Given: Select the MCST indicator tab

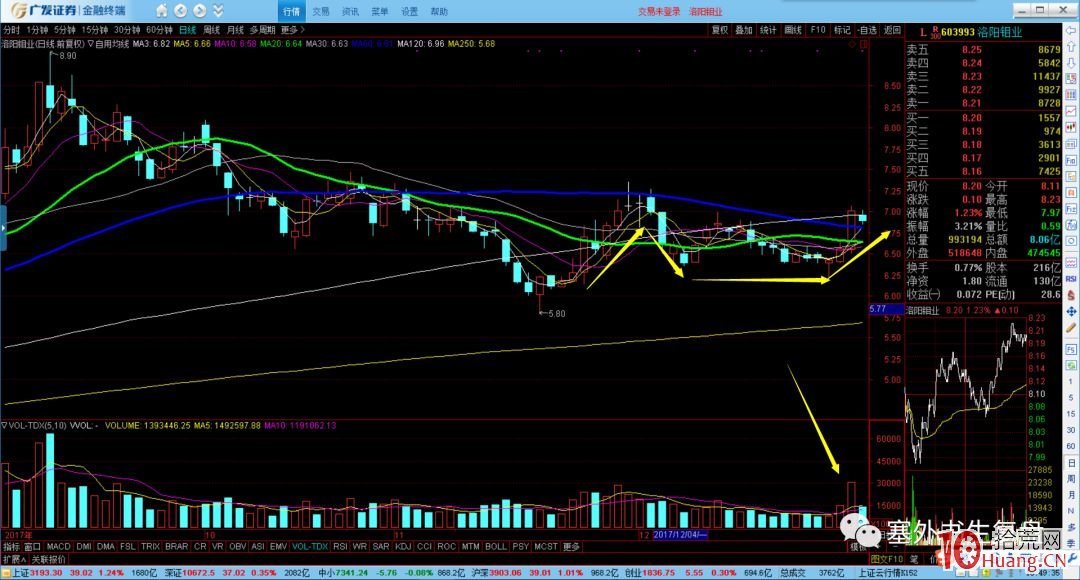Looking at the screenshot, I should click(546, 546).
